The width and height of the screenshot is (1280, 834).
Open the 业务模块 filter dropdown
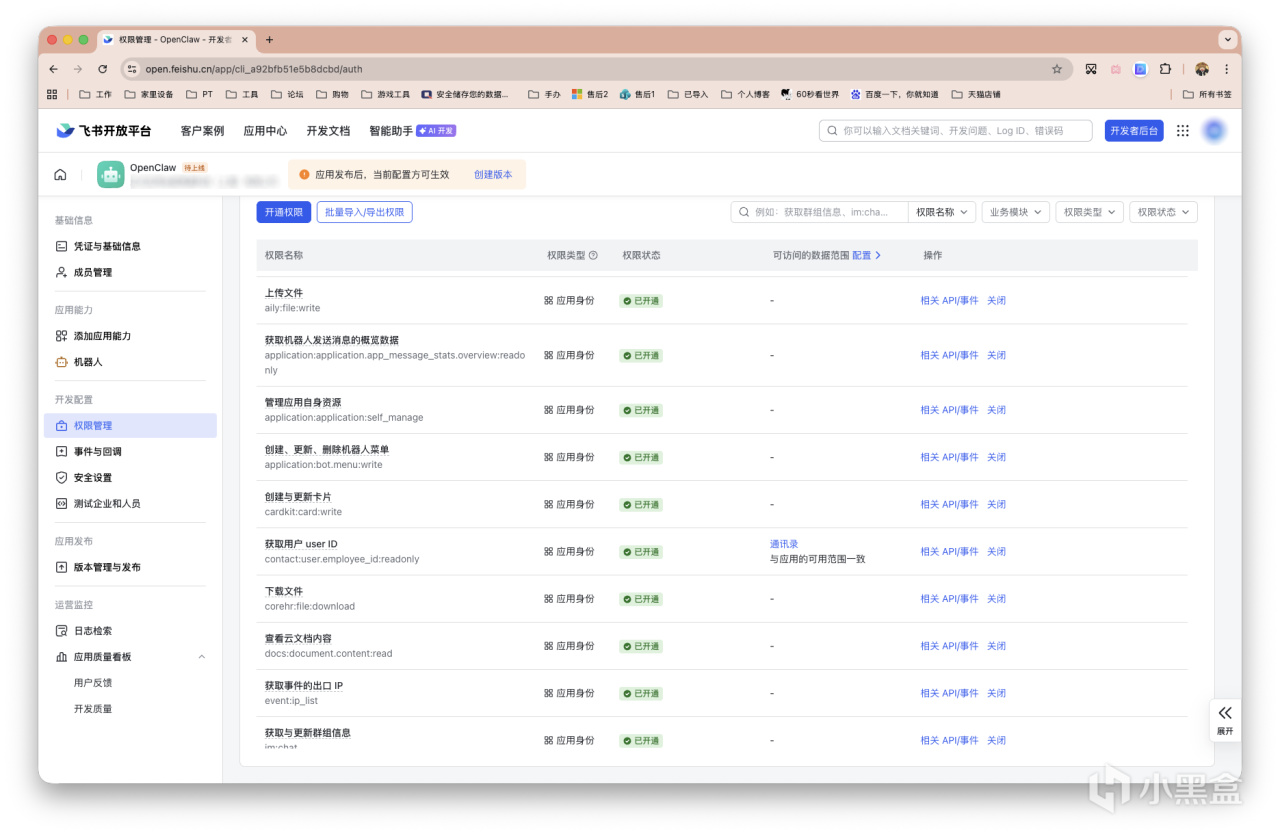[x=1015, y=212]
